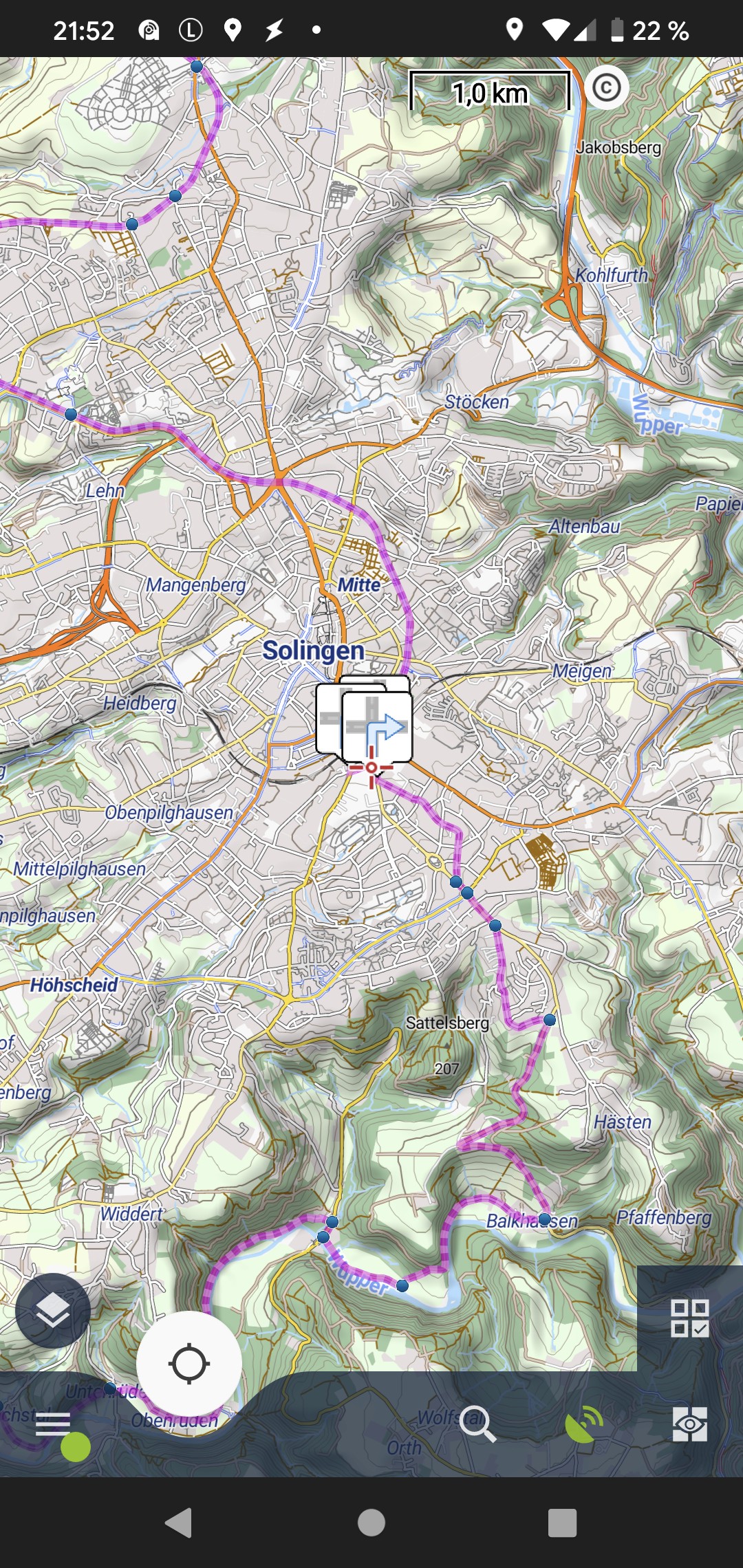Tap the Android recent apps square
743x1568 pixels.
[561, 1523]
